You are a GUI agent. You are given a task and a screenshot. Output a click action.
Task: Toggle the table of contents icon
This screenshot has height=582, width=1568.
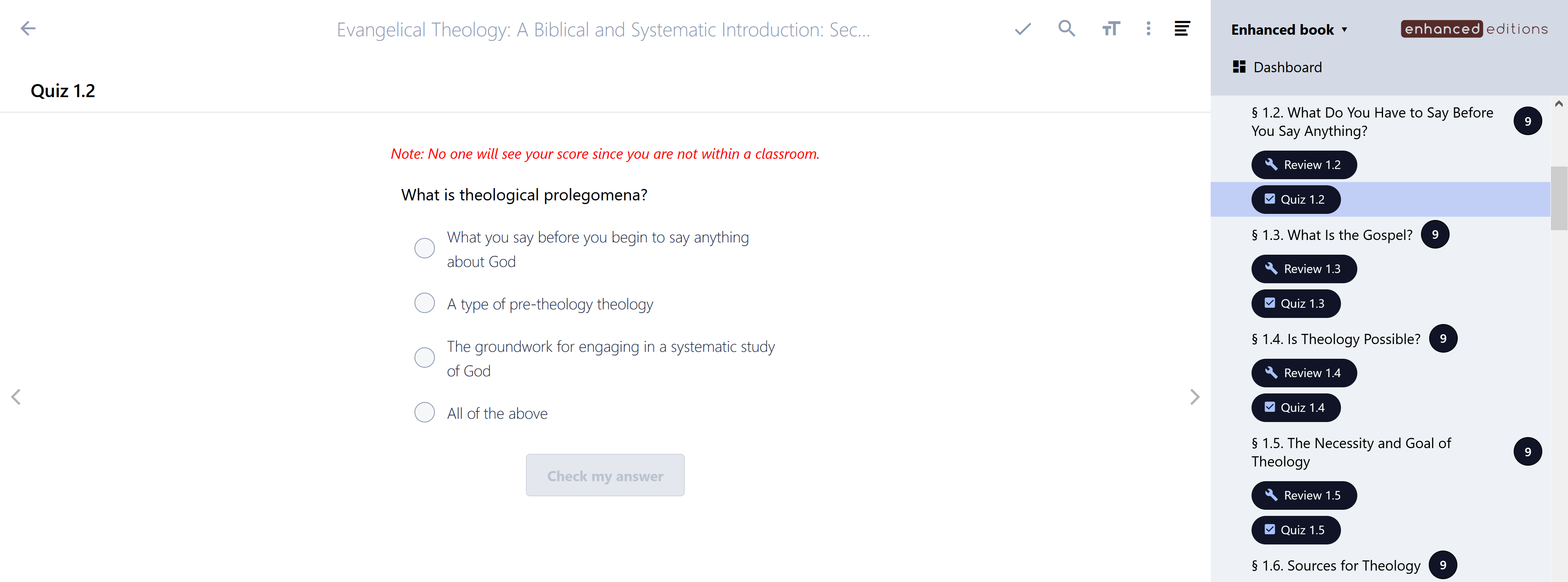click(x=1181, y=29)
